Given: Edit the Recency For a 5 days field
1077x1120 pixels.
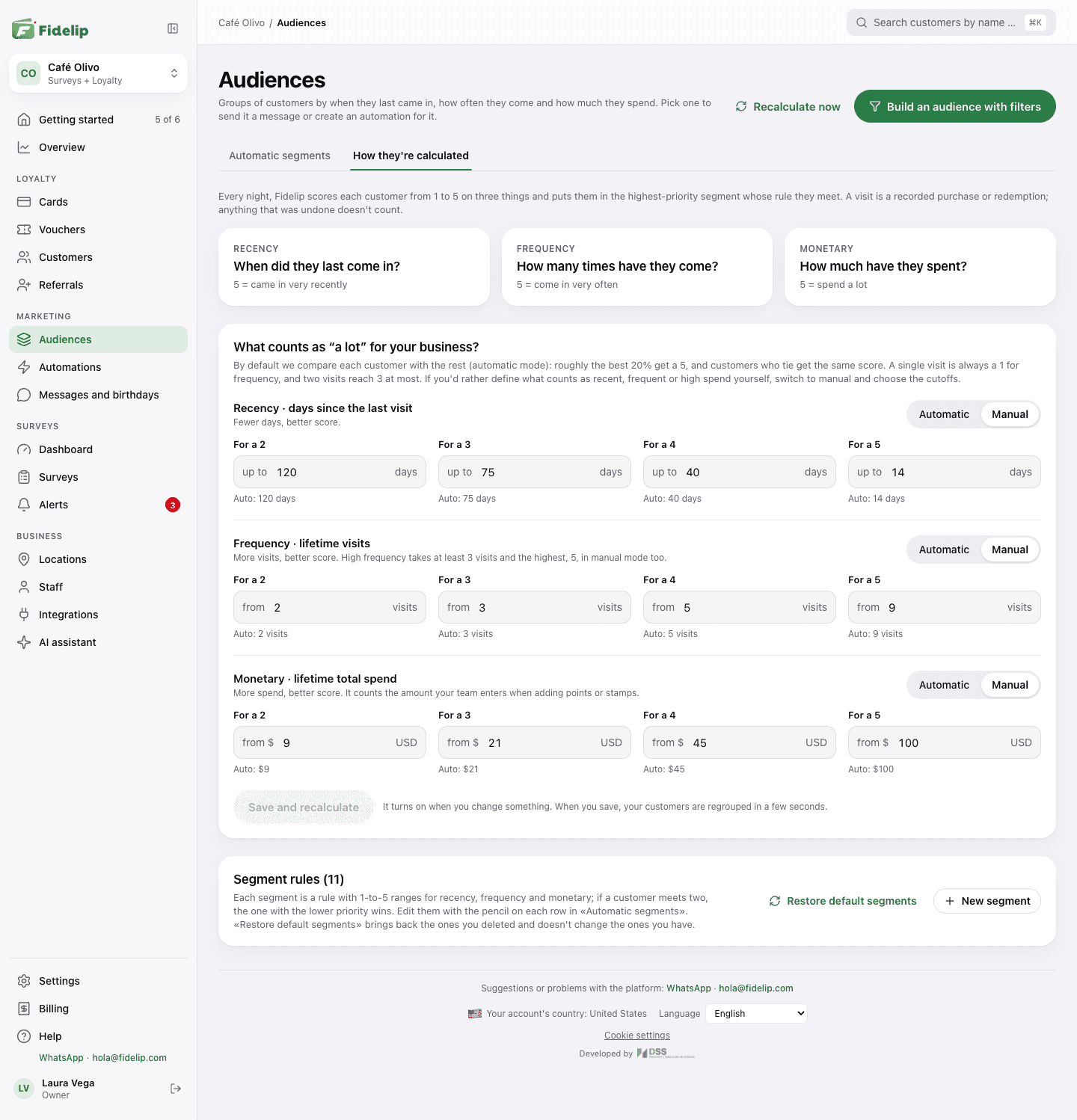Looking at the screenshot, I should pos(945,472).
